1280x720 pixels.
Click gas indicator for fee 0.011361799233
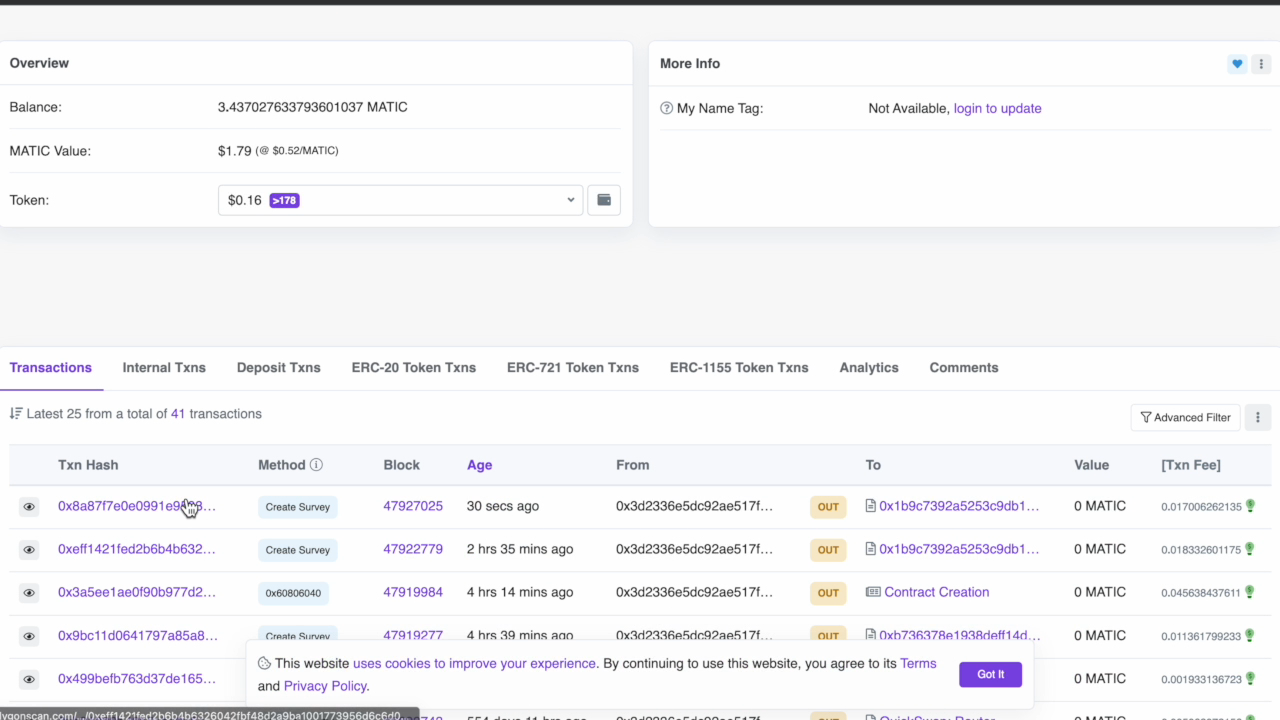[x=1250, y=635]
